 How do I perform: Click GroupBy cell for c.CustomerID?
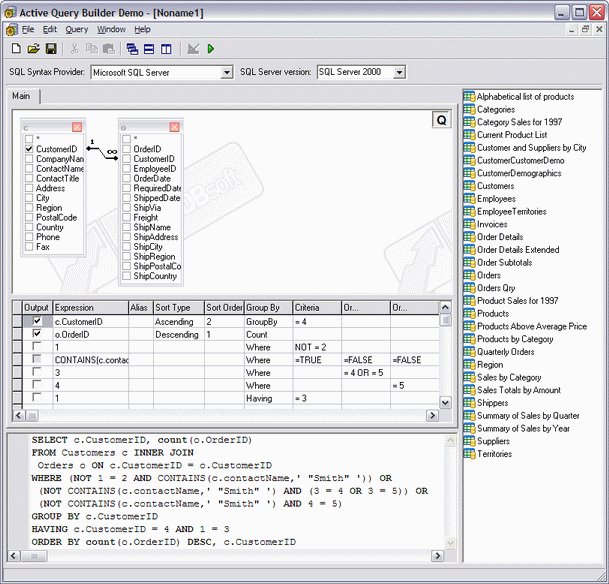click(268, 322)
